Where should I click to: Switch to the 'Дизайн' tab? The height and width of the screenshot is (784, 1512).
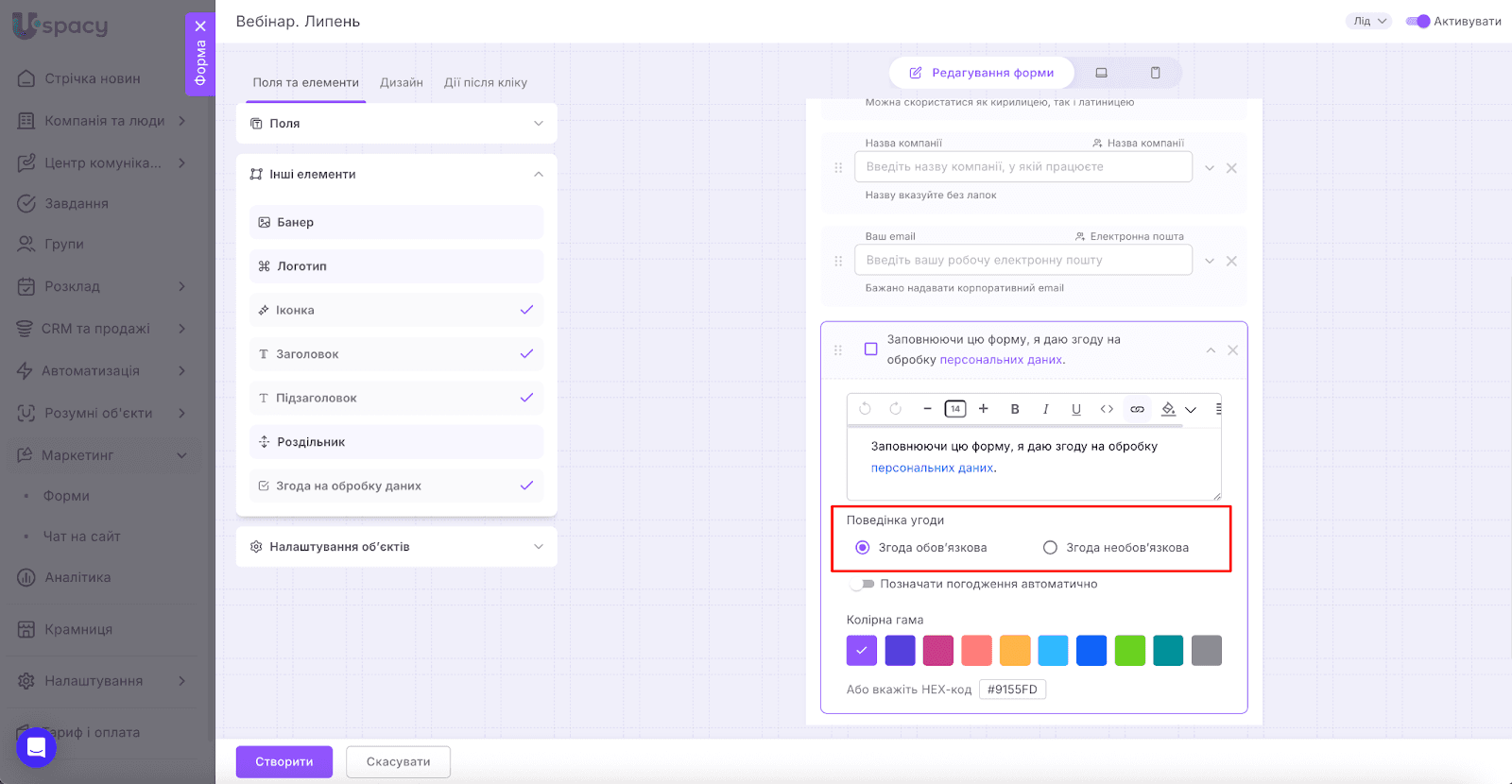coord(402,83)
